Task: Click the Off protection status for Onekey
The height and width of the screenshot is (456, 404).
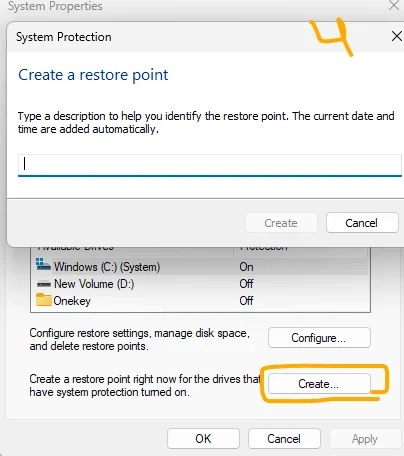Action: pos(246,301)
